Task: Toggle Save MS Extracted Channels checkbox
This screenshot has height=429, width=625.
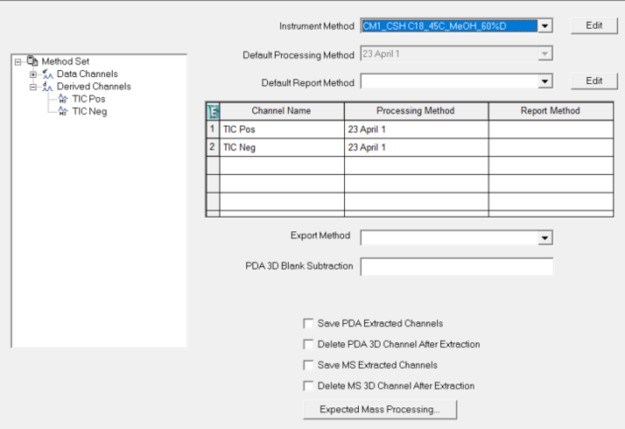Action: [307, 365]
